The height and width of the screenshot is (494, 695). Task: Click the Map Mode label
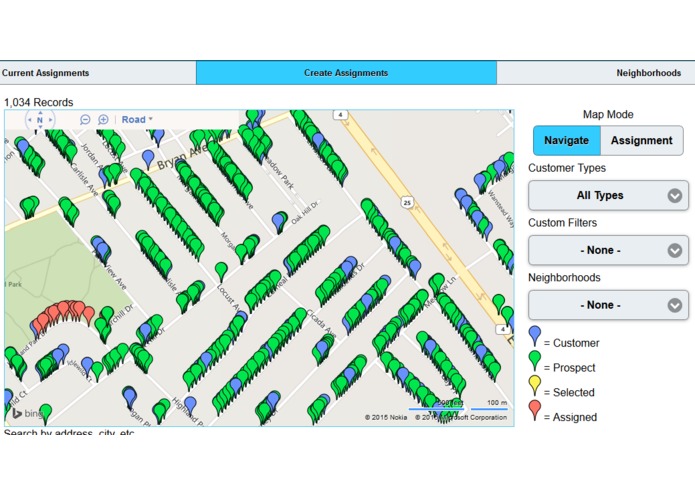click(x=608, y=114)
